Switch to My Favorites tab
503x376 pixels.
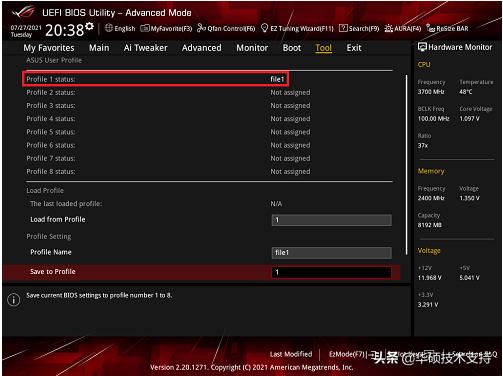point(49,48)
